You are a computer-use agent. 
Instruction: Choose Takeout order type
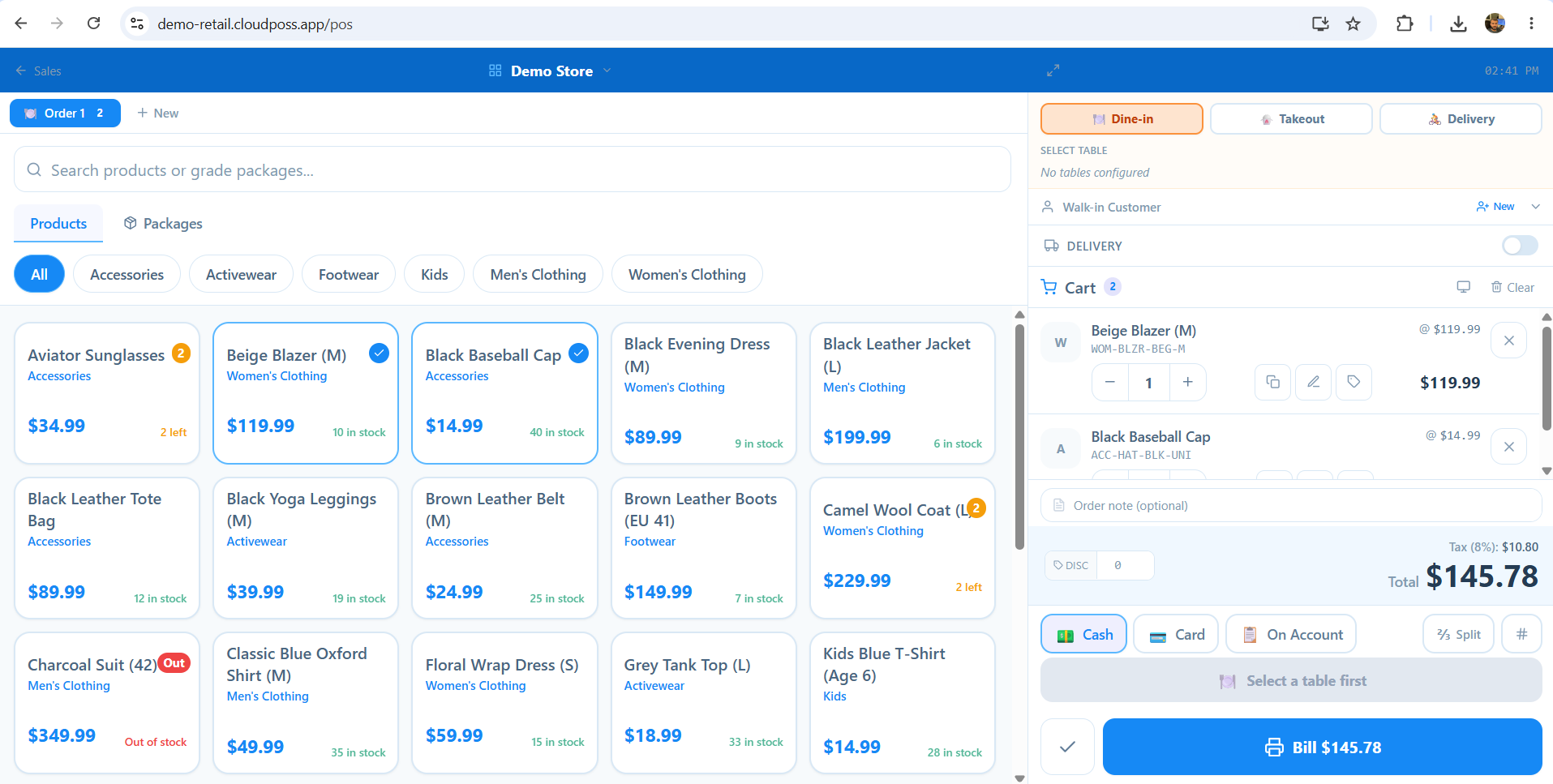click(x=1291, y=118)
